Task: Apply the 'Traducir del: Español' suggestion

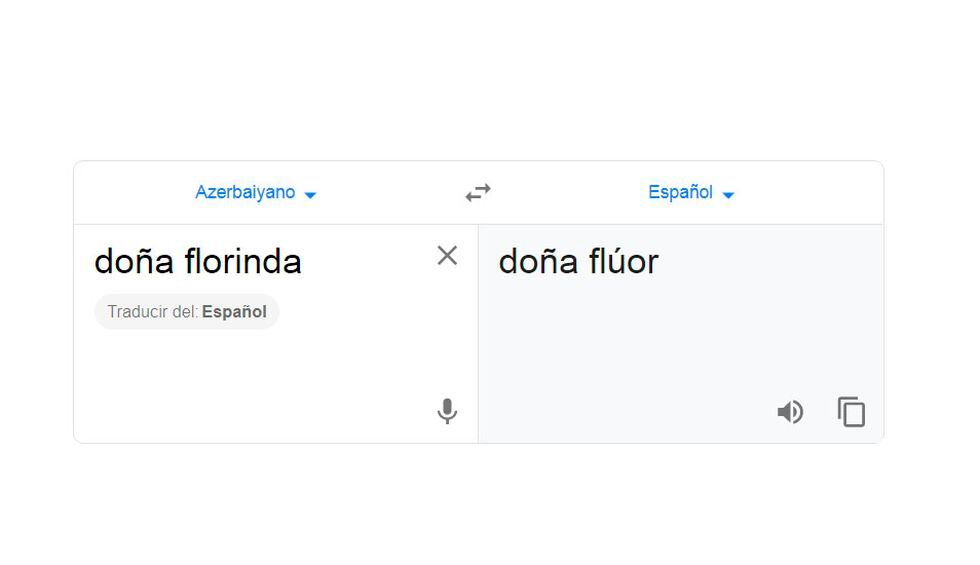Action: (187, 312)
